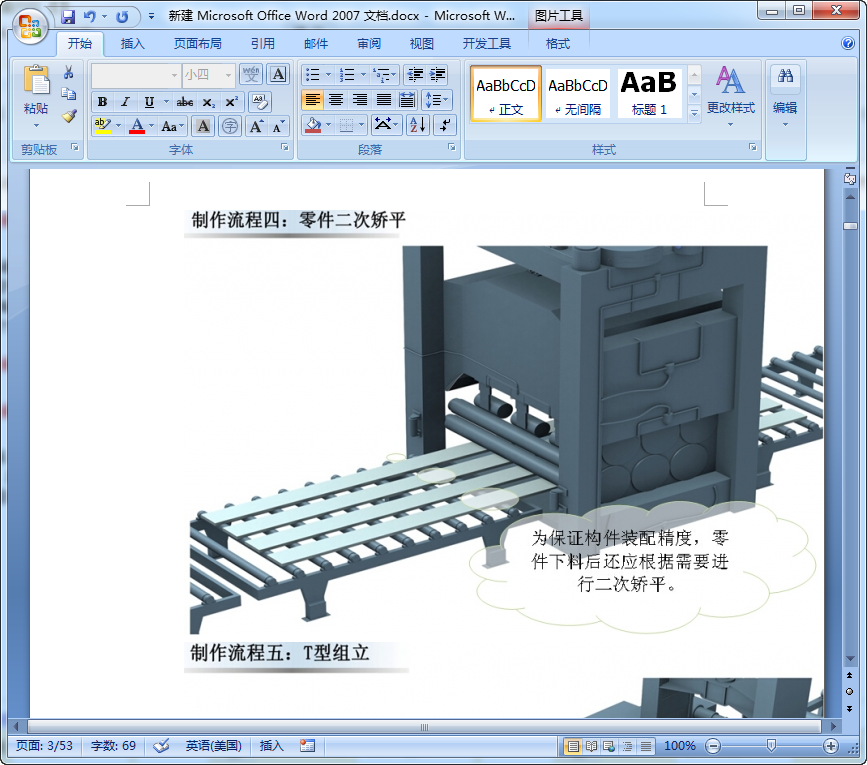Open the References (引用) tab
This screenshot has height=765, width=867.
[x=263, y=44]
